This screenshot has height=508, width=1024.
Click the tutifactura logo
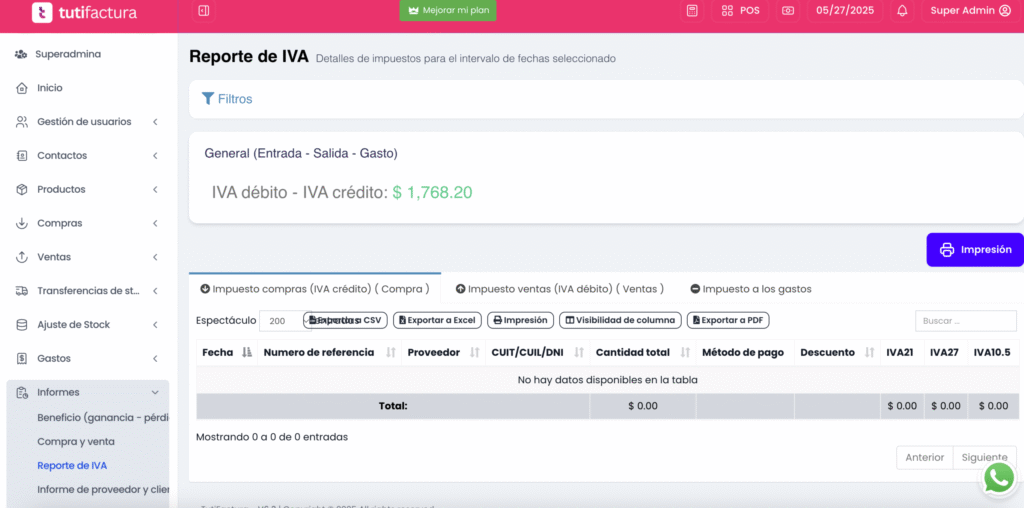(x=84, y=13)
